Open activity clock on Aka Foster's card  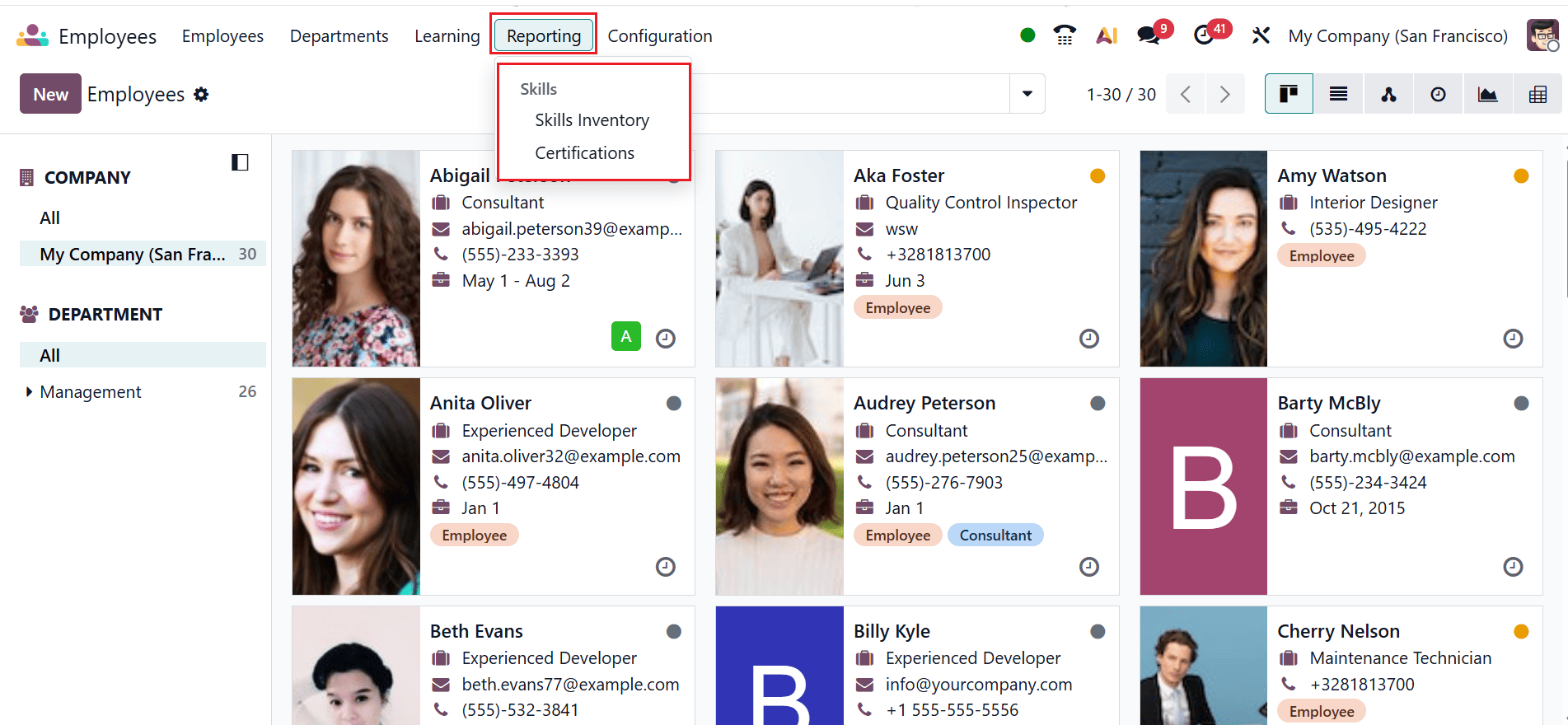[x=1089, y=339]
